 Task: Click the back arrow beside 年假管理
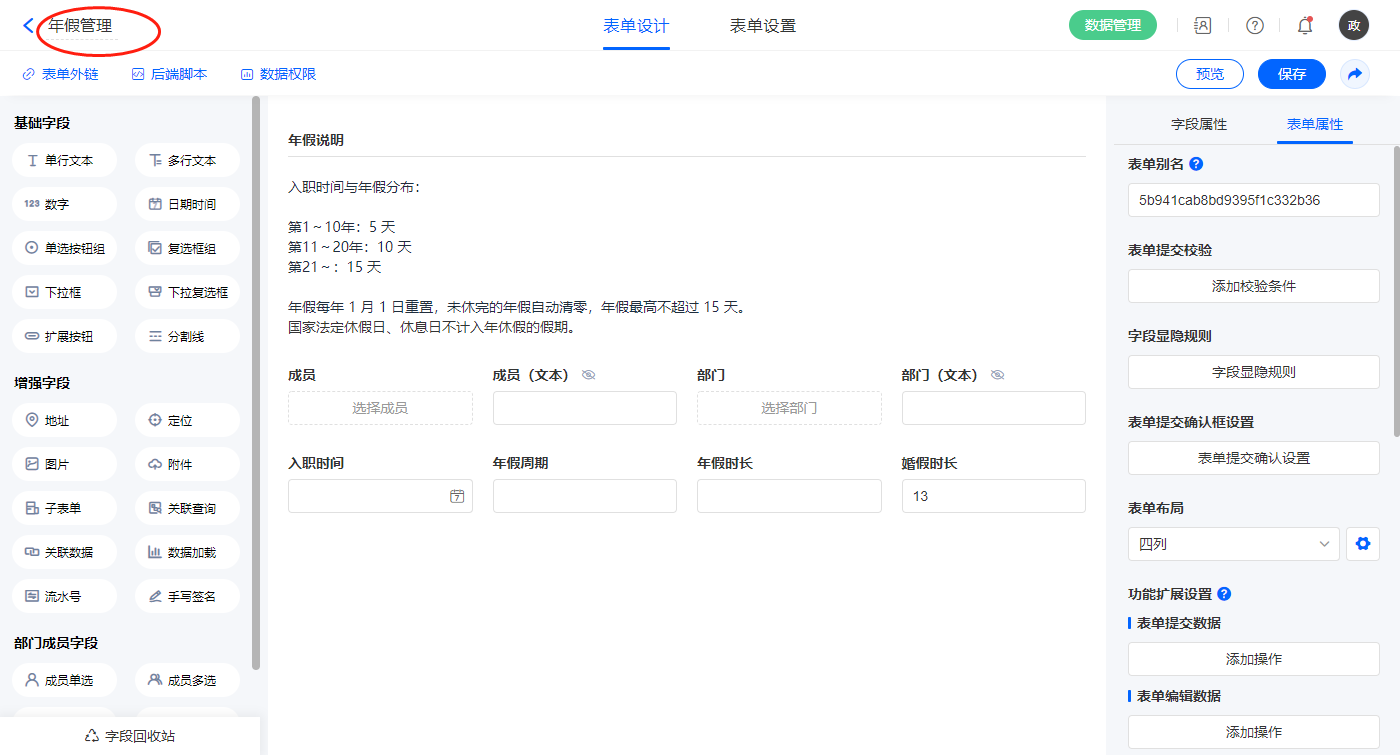[x=28, y=26]
